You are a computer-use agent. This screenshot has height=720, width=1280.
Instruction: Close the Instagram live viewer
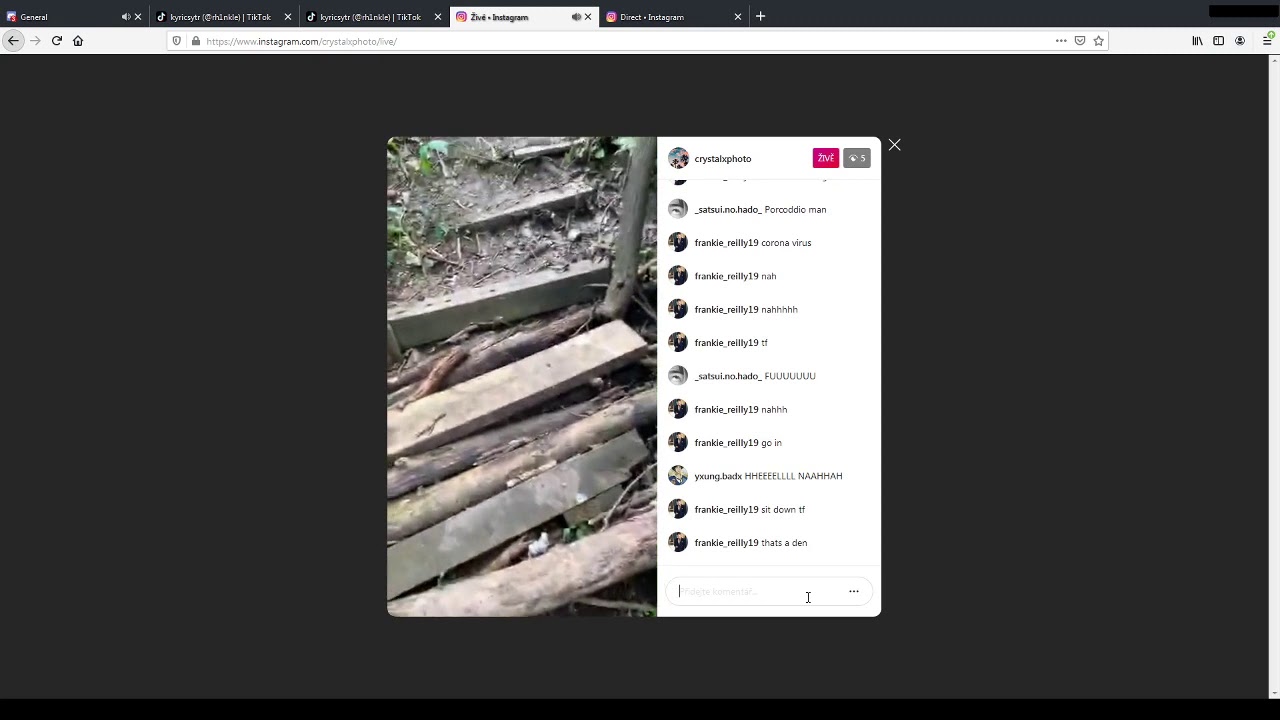pos(894,145)
